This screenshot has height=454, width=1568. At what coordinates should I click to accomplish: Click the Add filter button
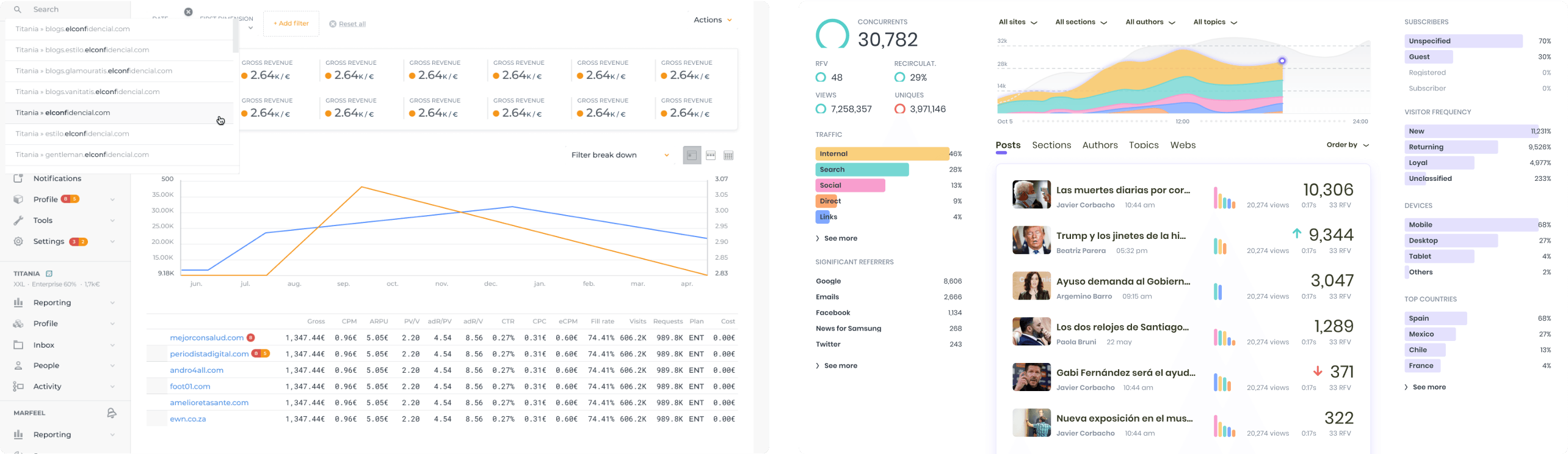click(291, 24)
